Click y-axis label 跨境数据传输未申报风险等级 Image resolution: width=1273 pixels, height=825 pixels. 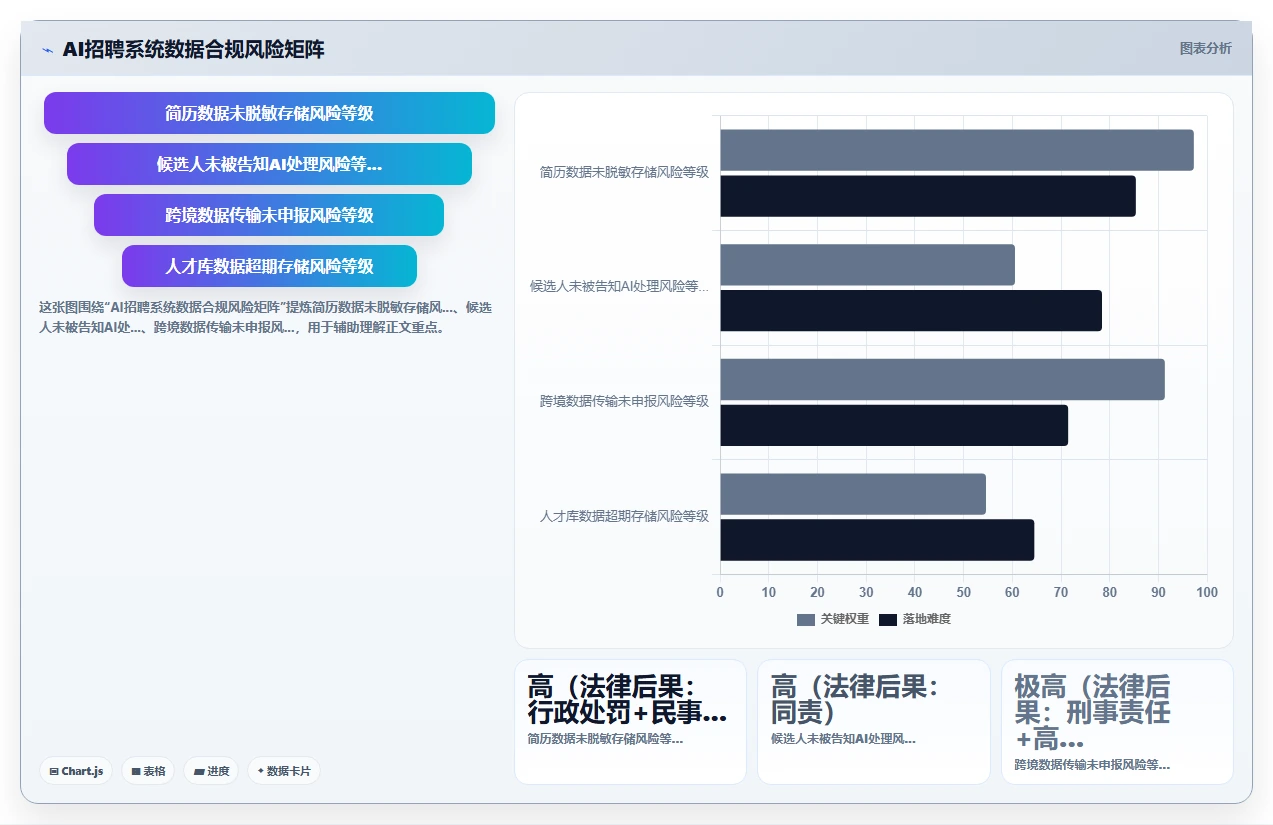(x=624, y=401)
